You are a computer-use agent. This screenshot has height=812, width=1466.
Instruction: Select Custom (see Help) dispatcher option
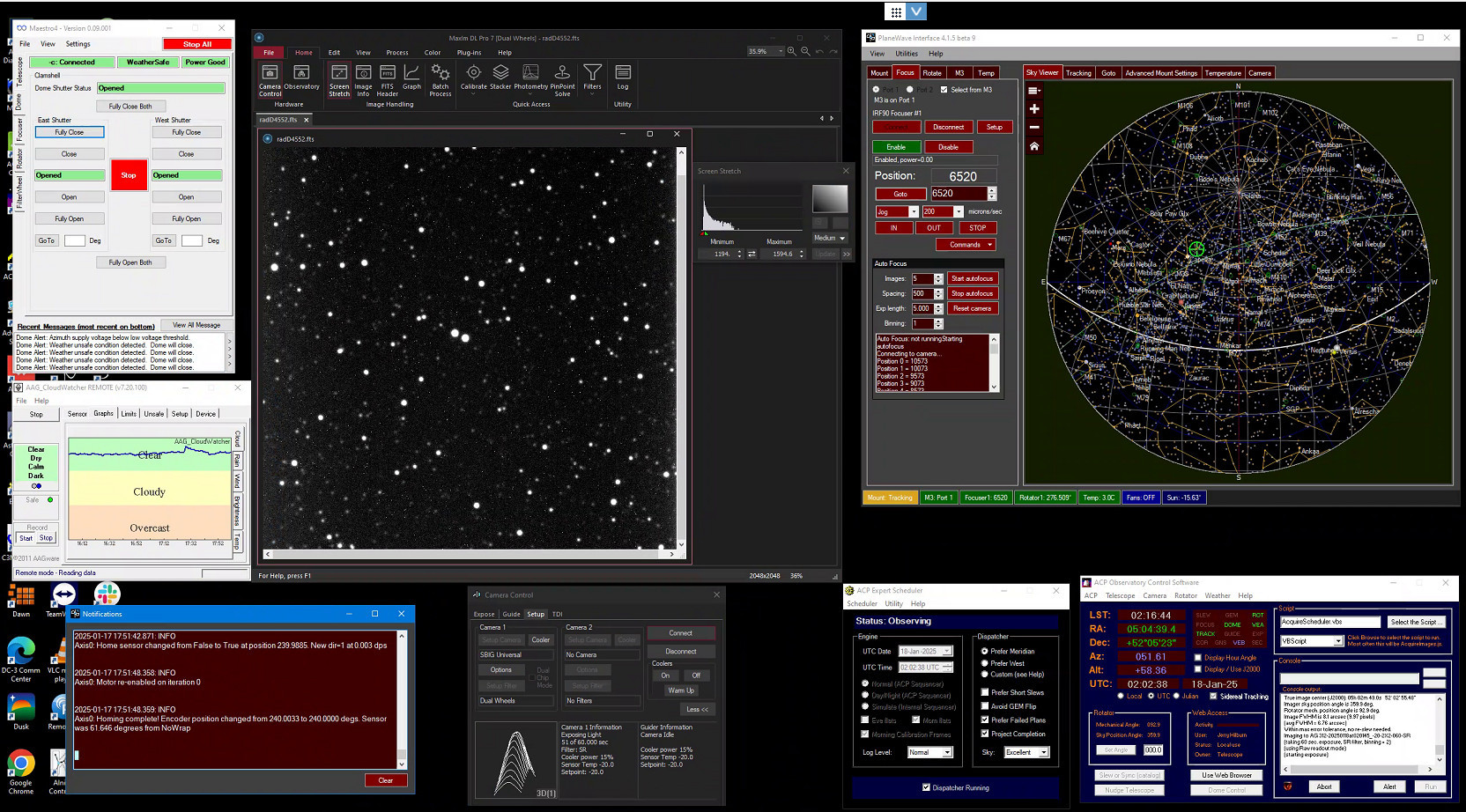tap(985, 675)
